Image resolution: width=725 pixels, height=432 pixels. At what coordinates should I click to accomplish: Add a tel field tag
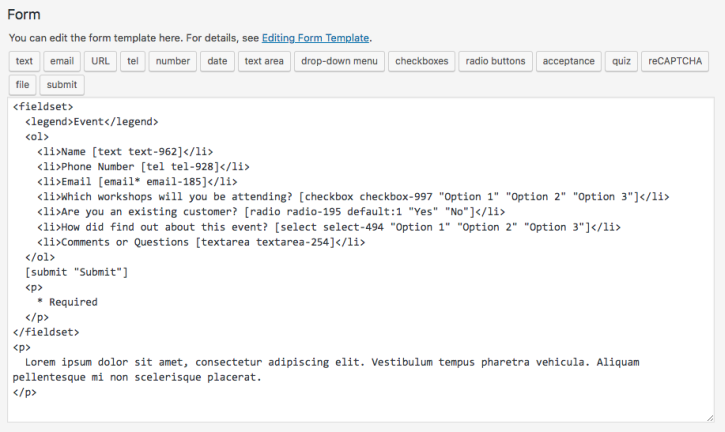click(132, 61)
